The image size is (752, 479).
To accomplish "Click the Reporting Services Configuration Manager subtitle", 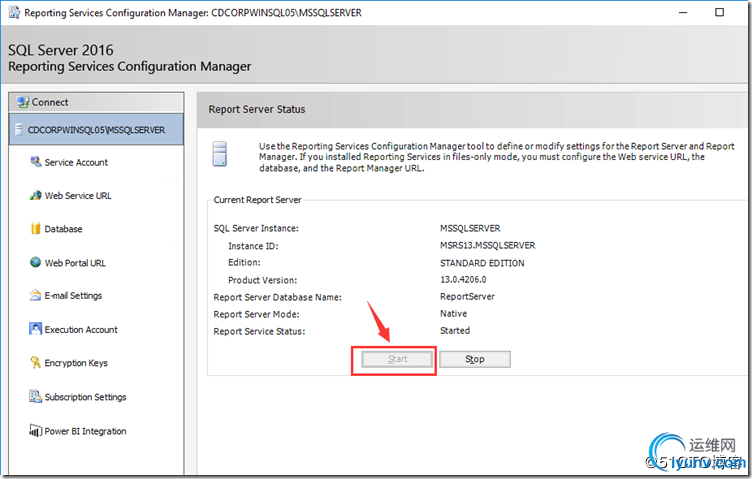I will (x=129, y=66).
